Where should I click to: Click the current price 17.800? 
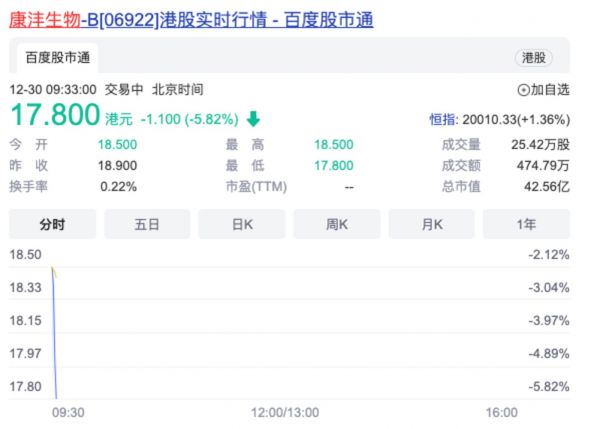pyautogui.click(x=55, y=115)
